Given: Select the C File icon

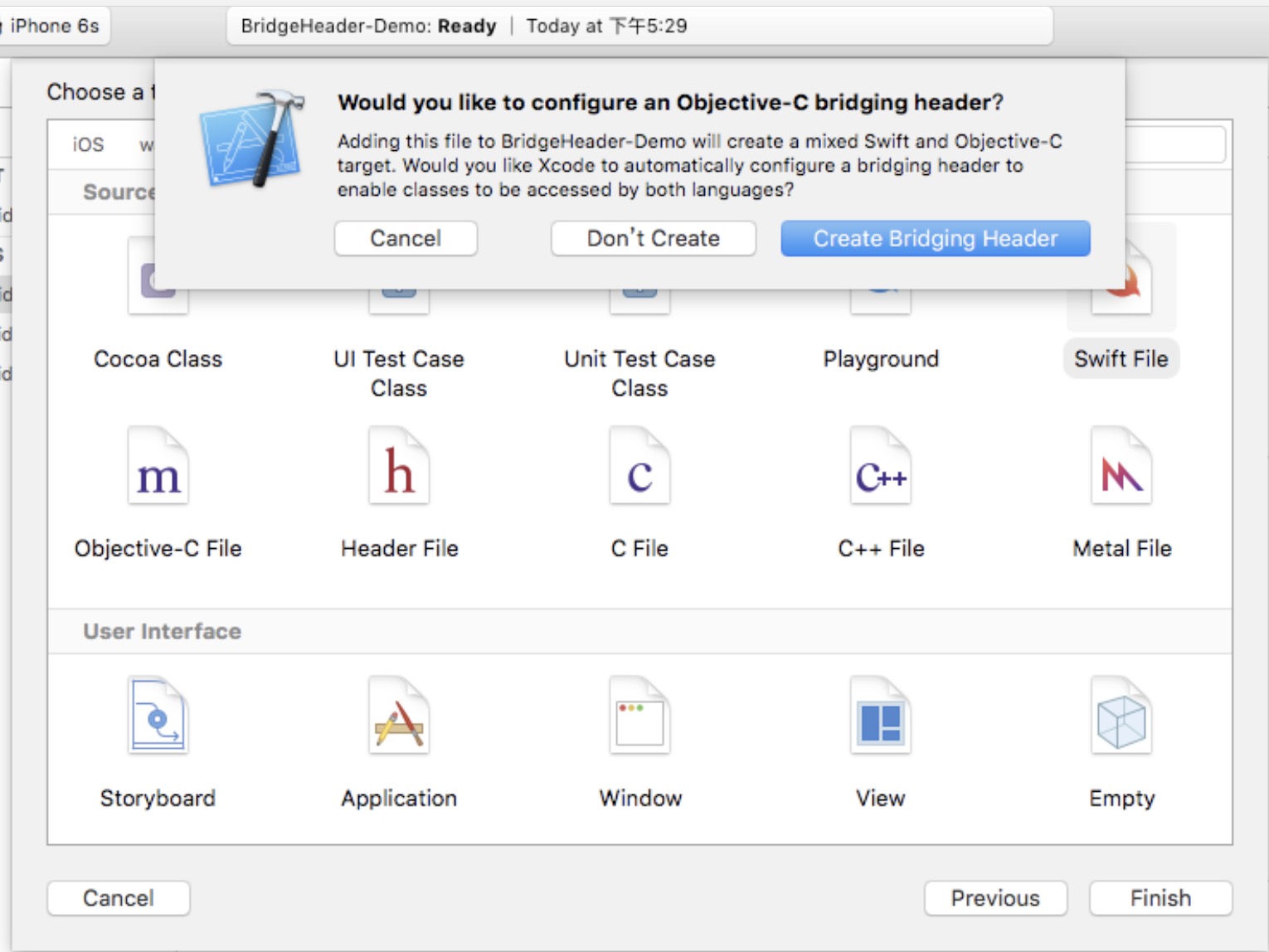Looking at the screenshot, I should point(639,465).
